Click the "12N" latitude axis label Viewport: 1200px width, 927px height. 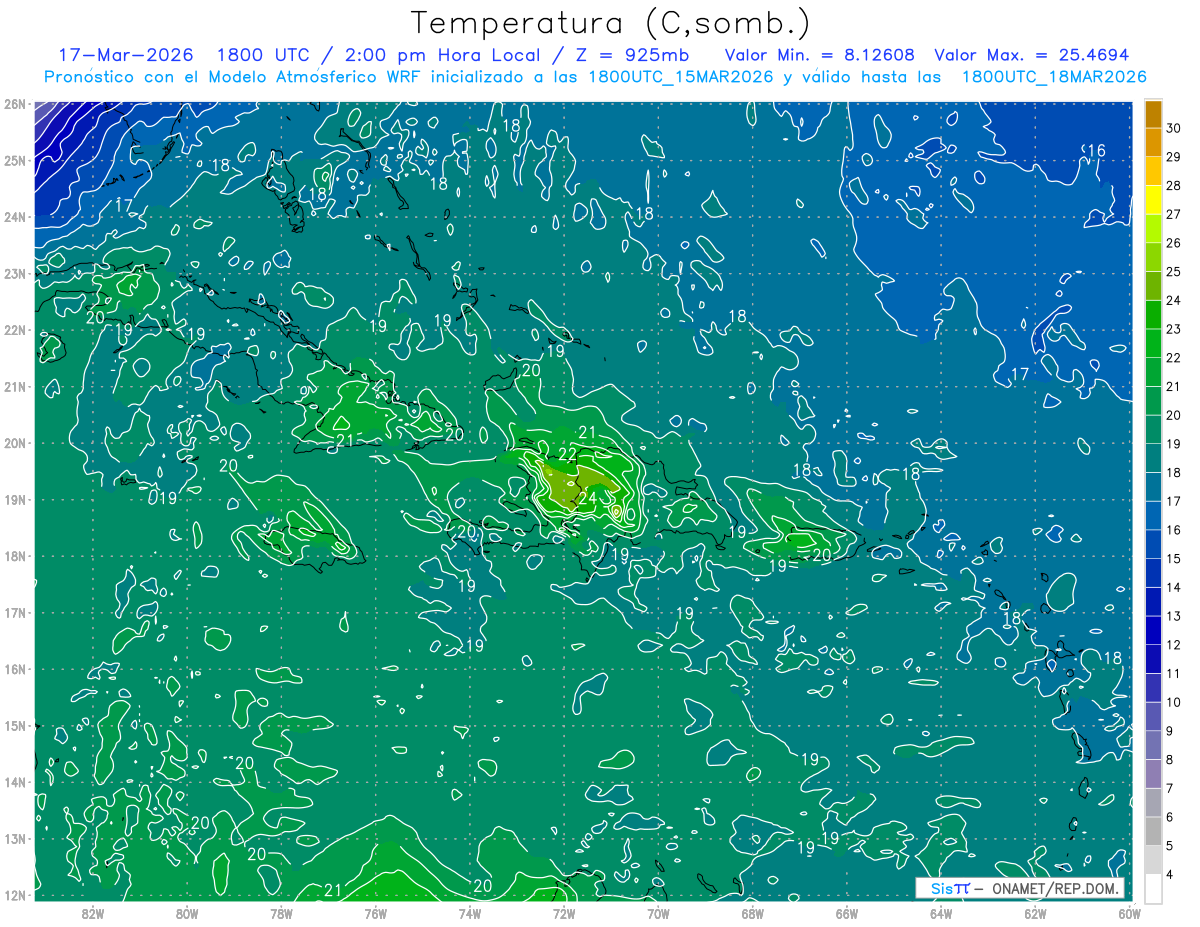(x=14, y=895)
